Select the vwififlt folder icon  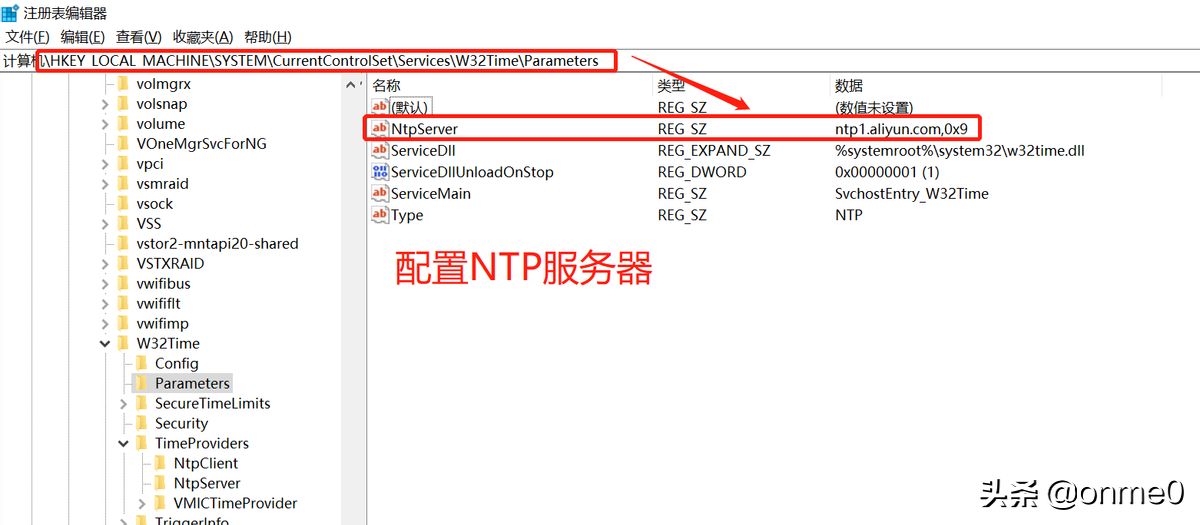click(124, 304)
